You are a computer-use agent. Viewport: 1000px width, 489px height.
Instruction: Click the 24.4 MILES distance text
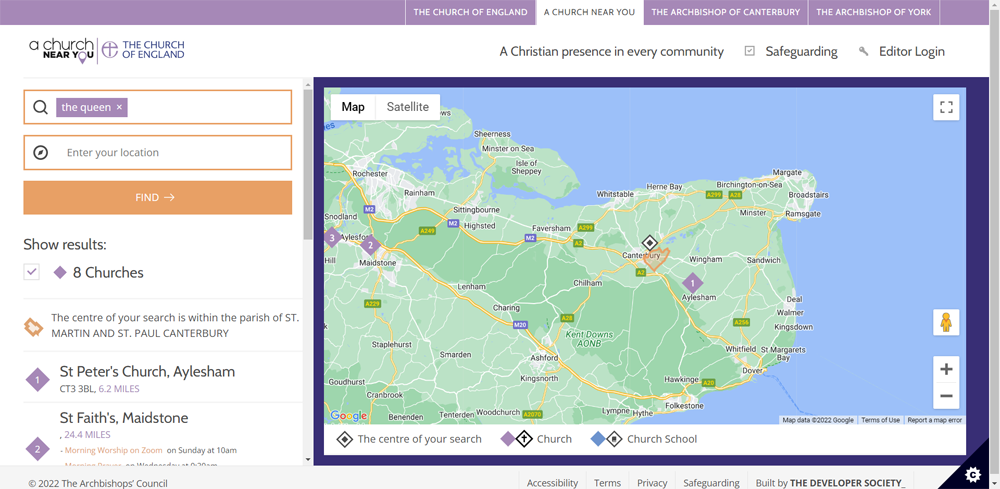(87, 435)
